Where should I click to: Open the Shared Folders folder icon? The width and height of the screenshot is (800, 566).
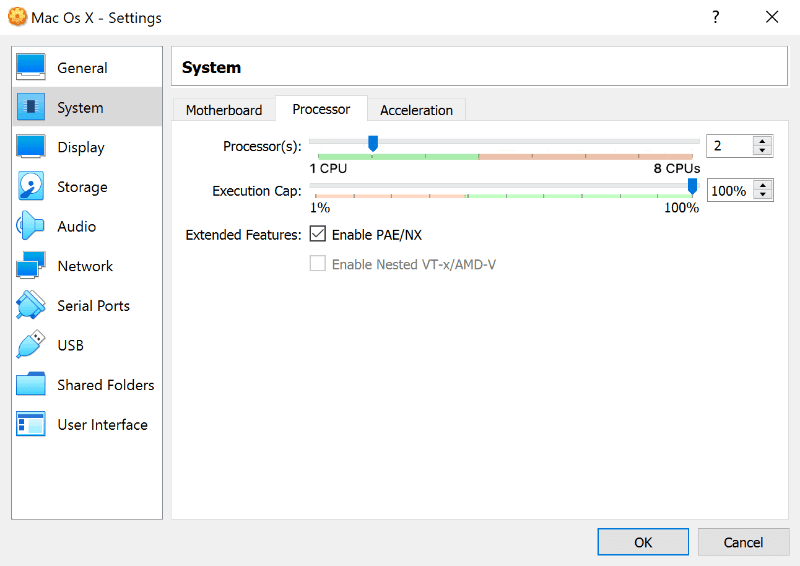coord(31,385)
